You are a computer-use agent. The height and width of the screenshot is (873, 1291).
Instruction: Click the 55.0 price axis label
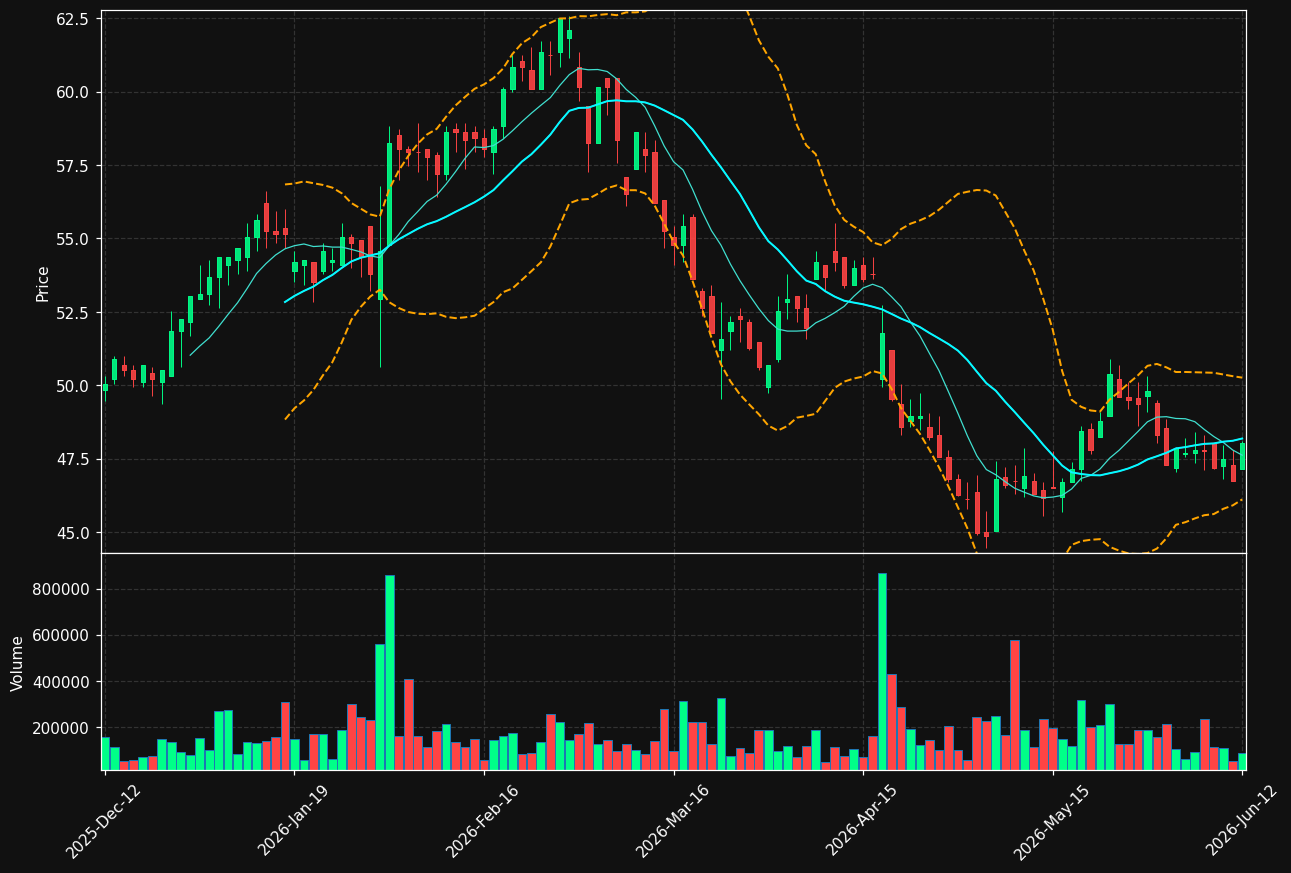click(73, 239)
